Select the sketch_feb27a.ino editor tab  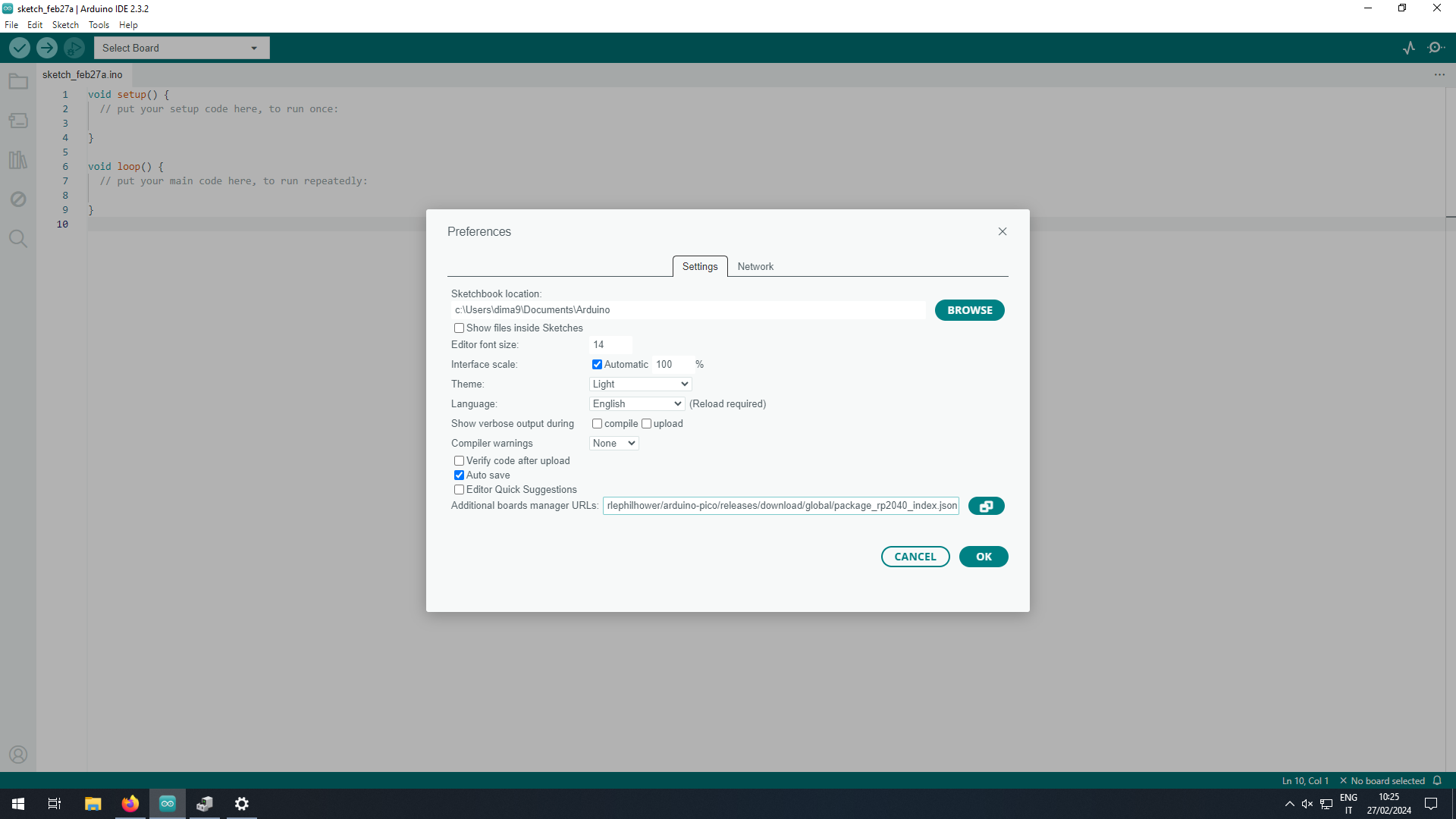click(83, 74)
